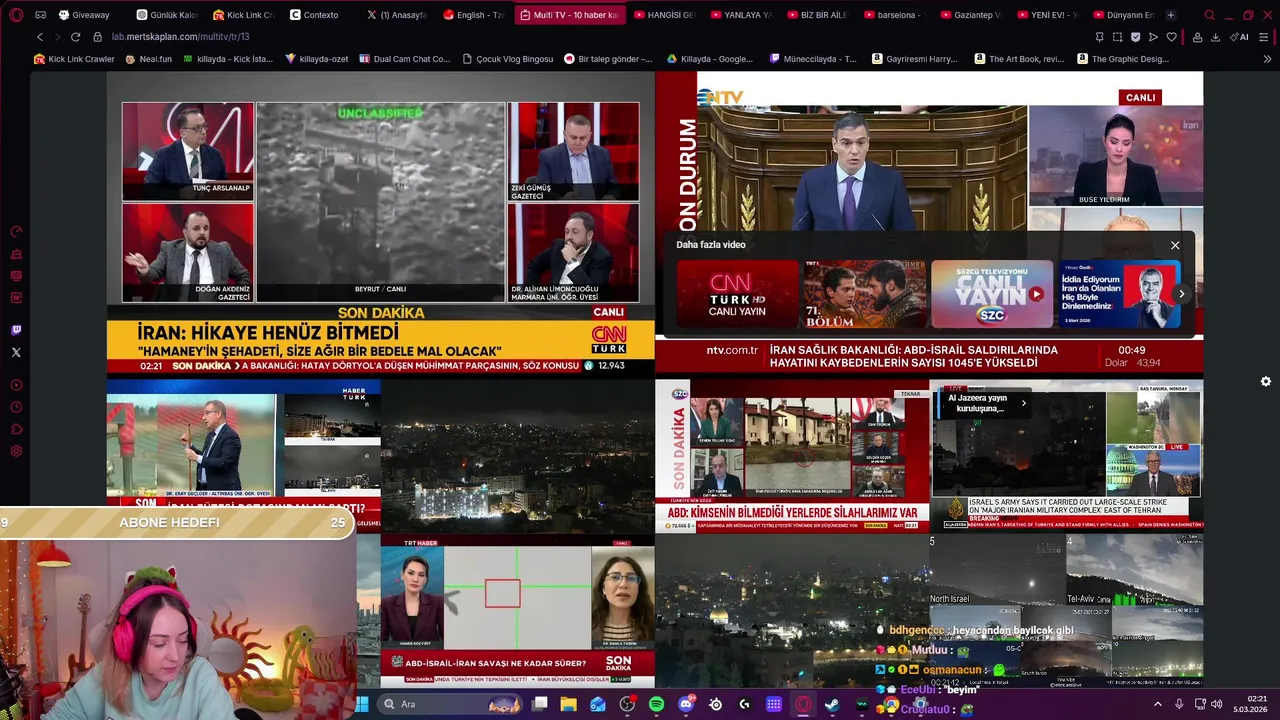1280x720 pixels.
Task: Go back to the previous page
Action: coord(40,37)
